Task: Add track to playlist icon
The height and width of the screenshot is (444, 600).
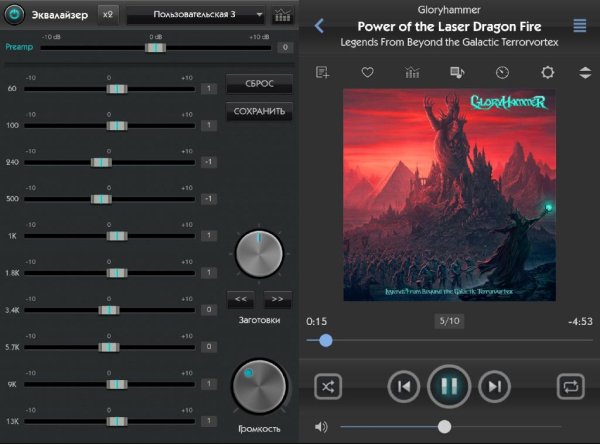Action: 322,72
